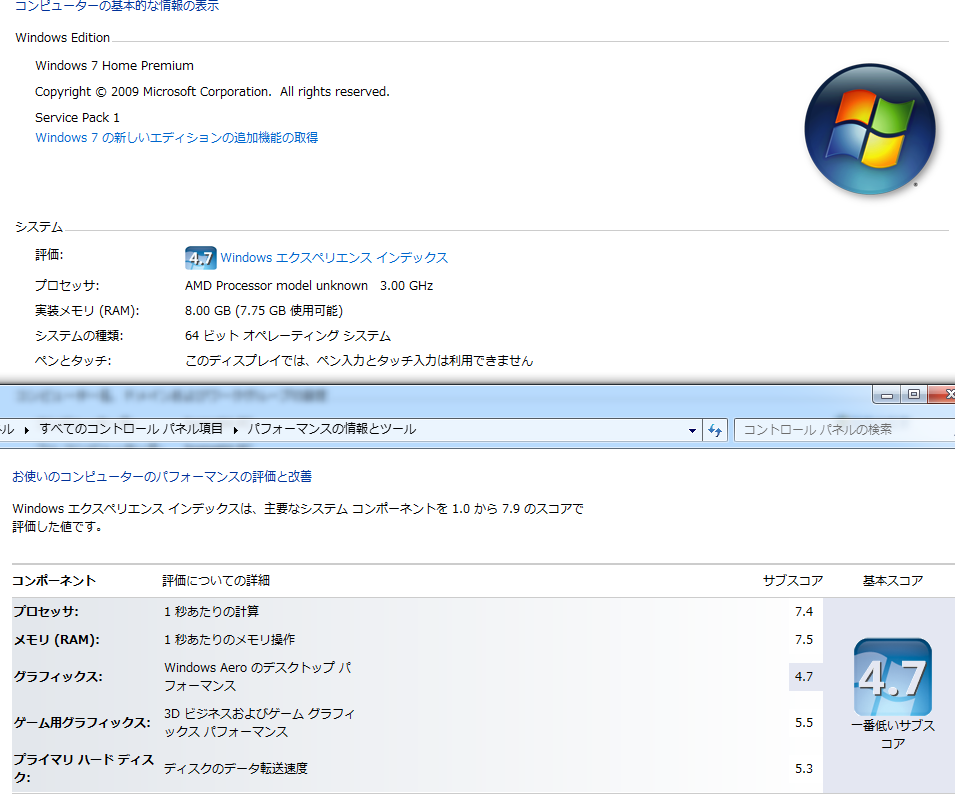The height and width of the screenshot is (794, 955).
Task: Select the ゲーム用グラフィックス subscore 5.5
Action: coord(804,723)
